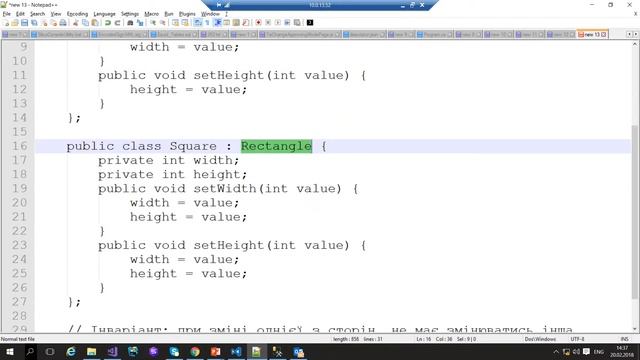Click the document close X below window controls
The width and height of the screenshot is (640, 360).
(635, 14)
